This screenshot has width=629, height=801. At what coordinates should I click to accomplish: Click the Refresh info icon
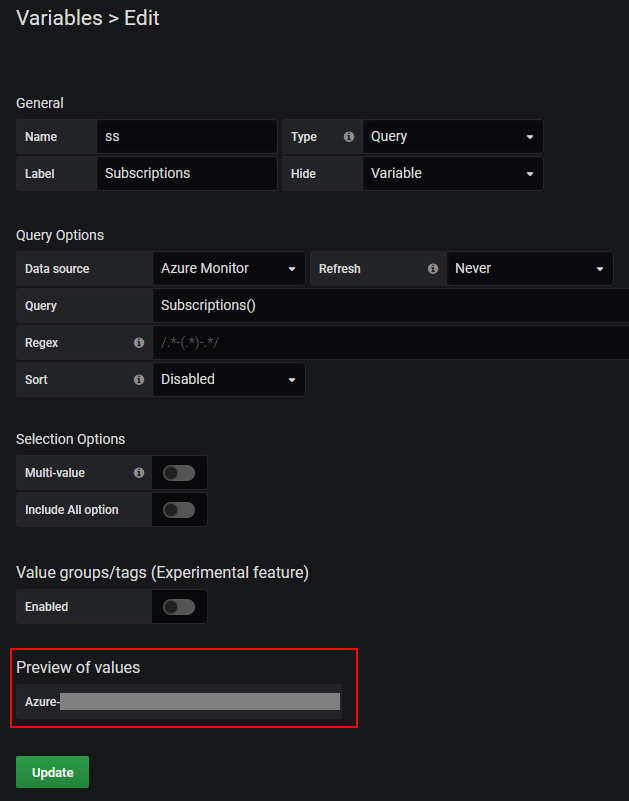(x=433, y=269)
